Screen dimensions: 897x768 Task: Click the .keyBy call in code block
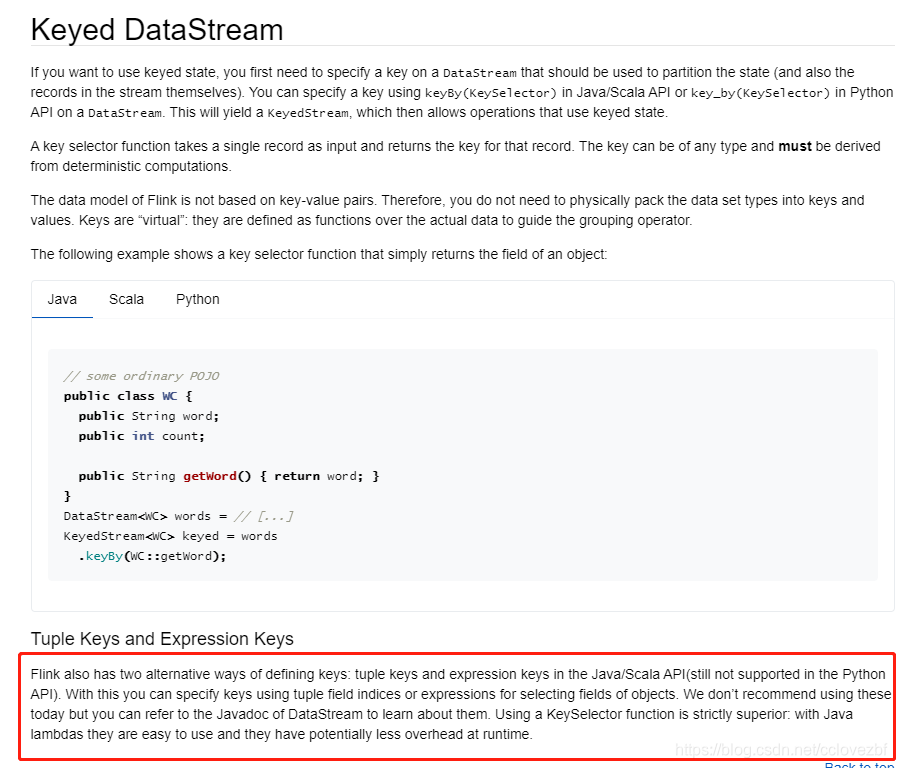101,556
